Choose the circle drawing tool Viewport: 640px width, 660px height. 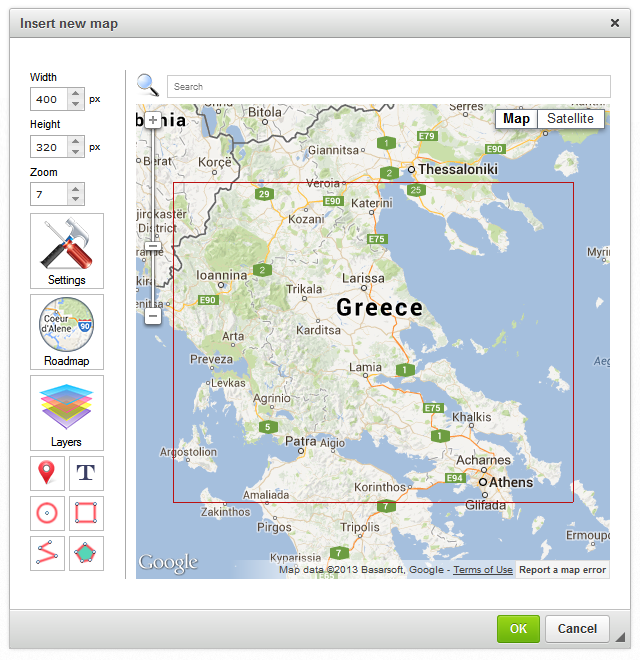tap(48, 514)
